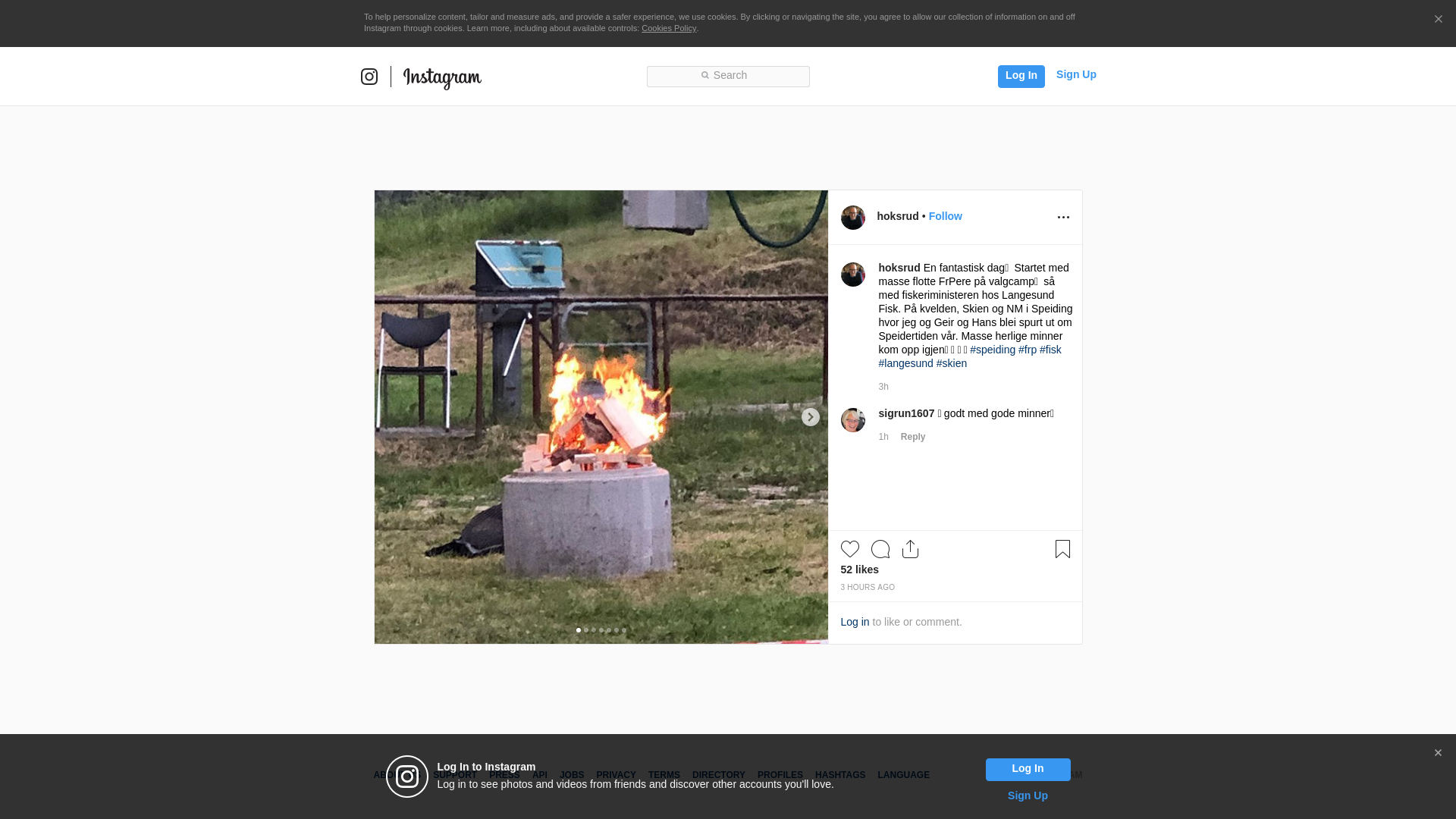Viewport: 1456px width, 819px height.
Task: Open the Cookies Policy link
Action: click(669, 28)
